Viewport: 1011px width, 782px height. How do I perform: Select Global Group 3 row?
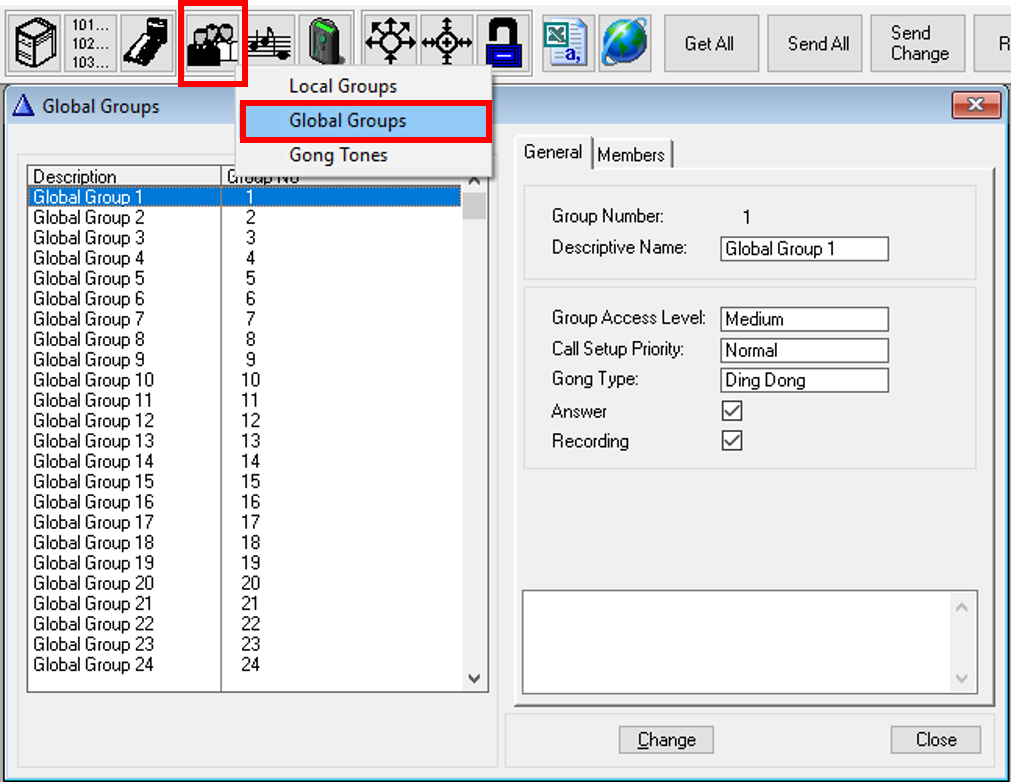coord(245,237)
